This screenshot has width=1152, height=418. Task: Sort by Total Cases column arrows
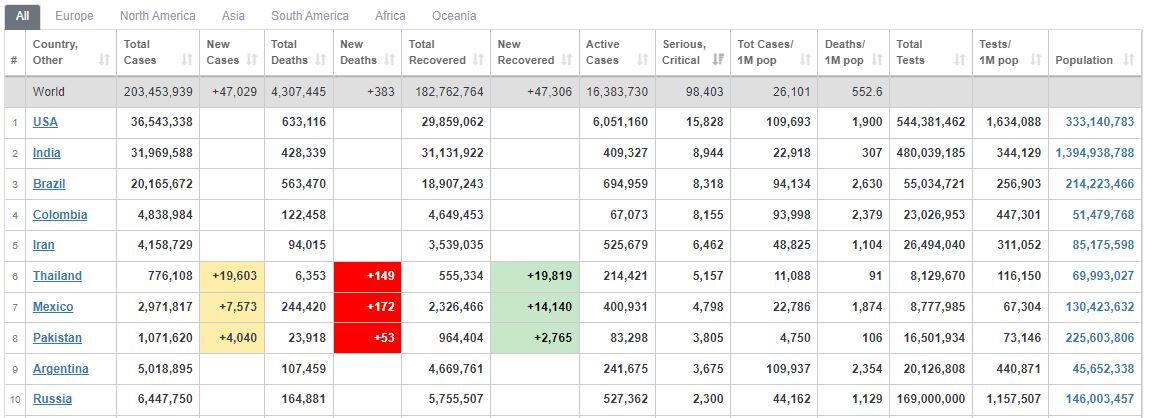(187, 60)
